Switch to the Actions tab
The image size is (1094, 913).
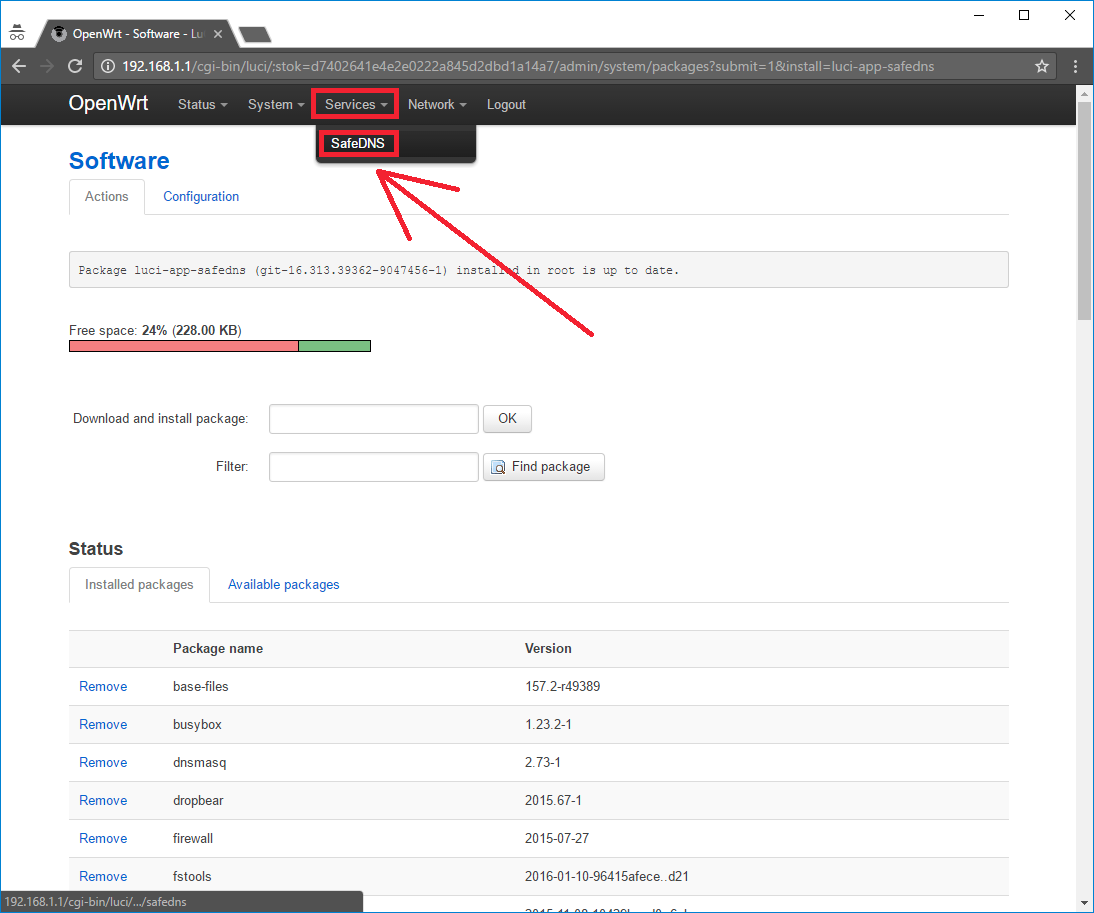(107, 197)
